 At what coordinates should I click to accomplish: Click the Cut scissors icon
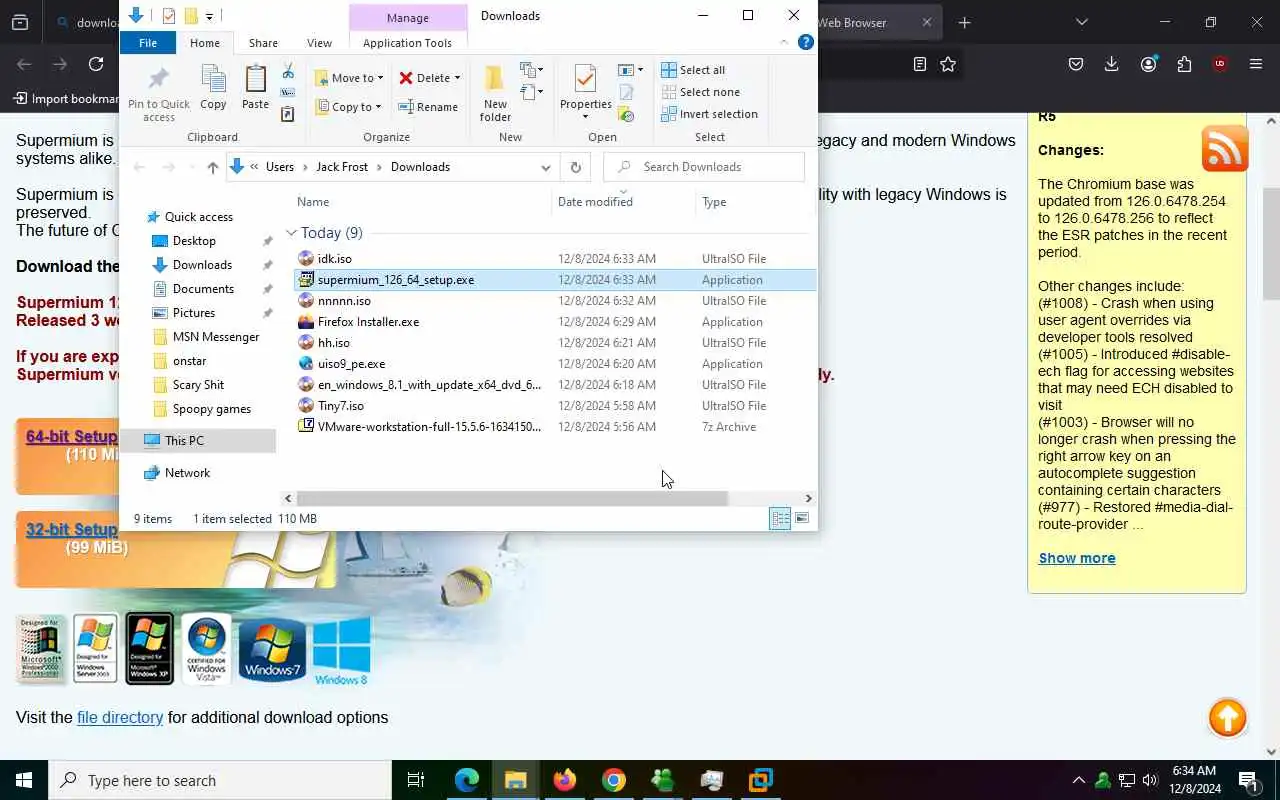pyautogui.click(x=288, y=72)
